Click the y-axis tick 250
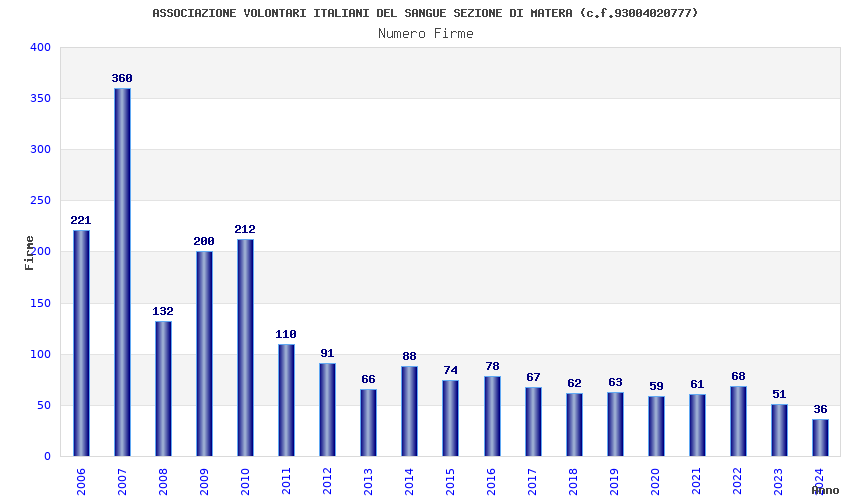The height and width of the screenshot is (500, 850). [x=40, y=201]
